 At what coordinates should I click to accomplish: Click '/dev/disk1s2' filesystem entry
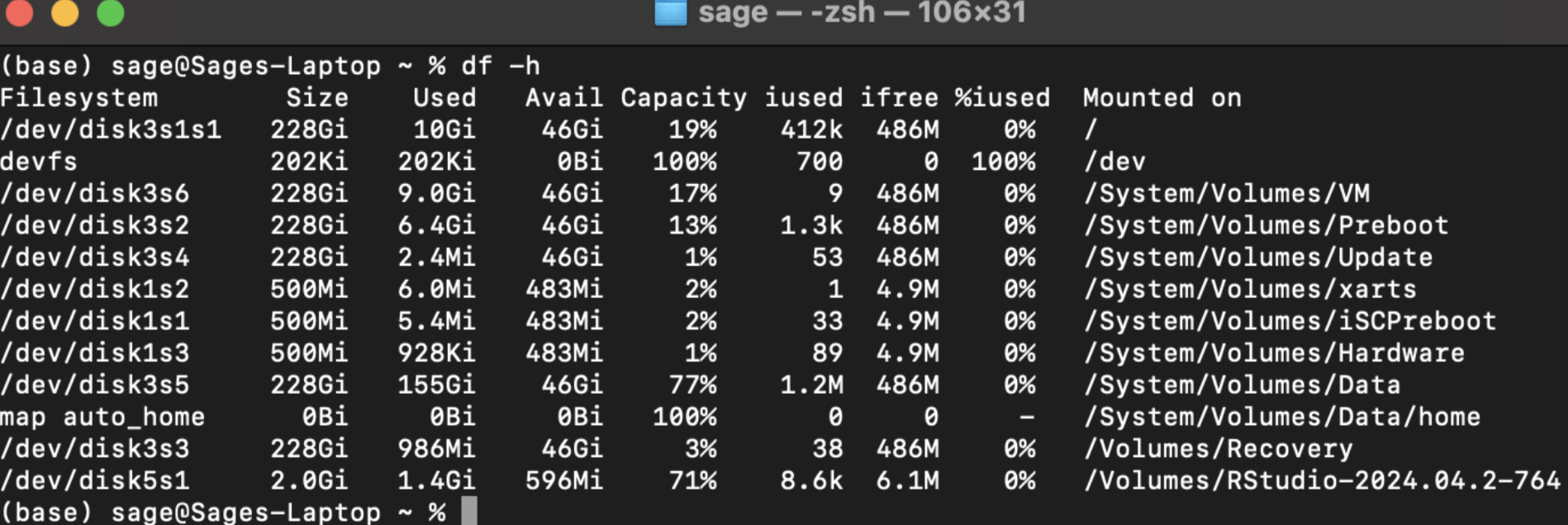point(95,289)
